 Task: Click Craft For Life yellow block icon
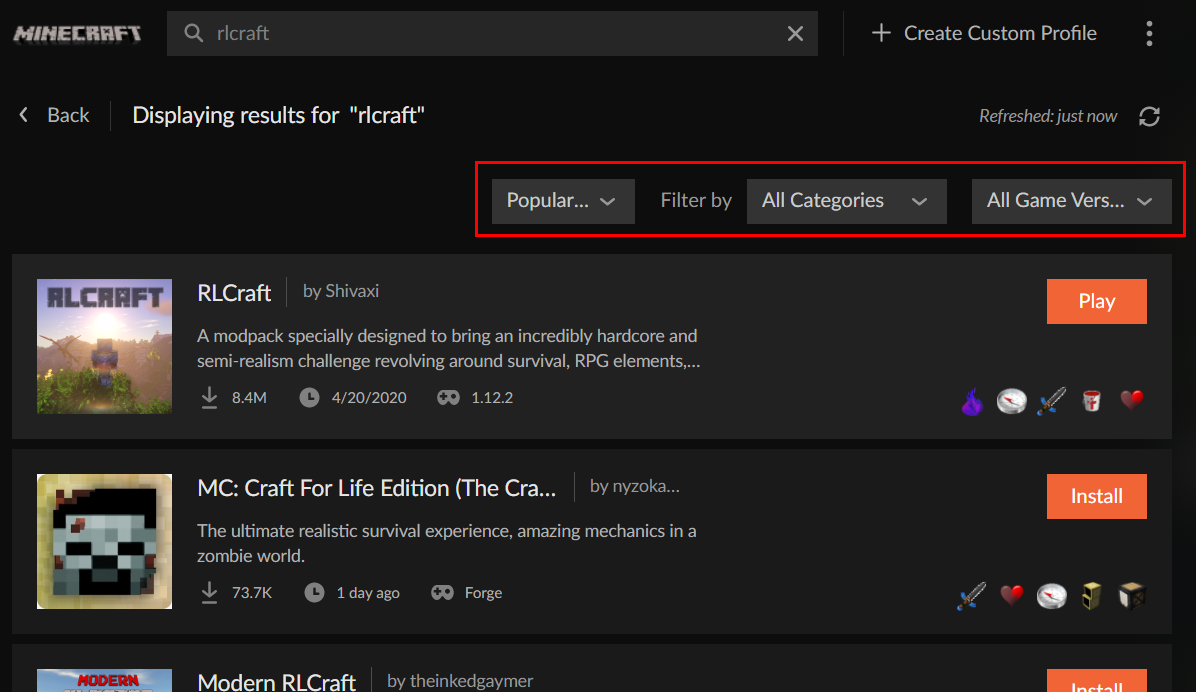1092,596
